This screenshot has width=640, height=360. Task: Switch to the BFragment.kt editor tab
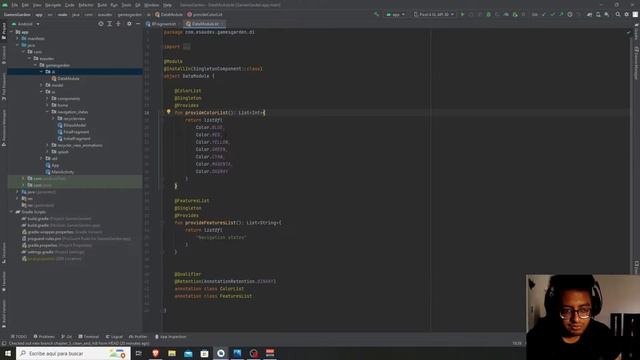point(162,24)
